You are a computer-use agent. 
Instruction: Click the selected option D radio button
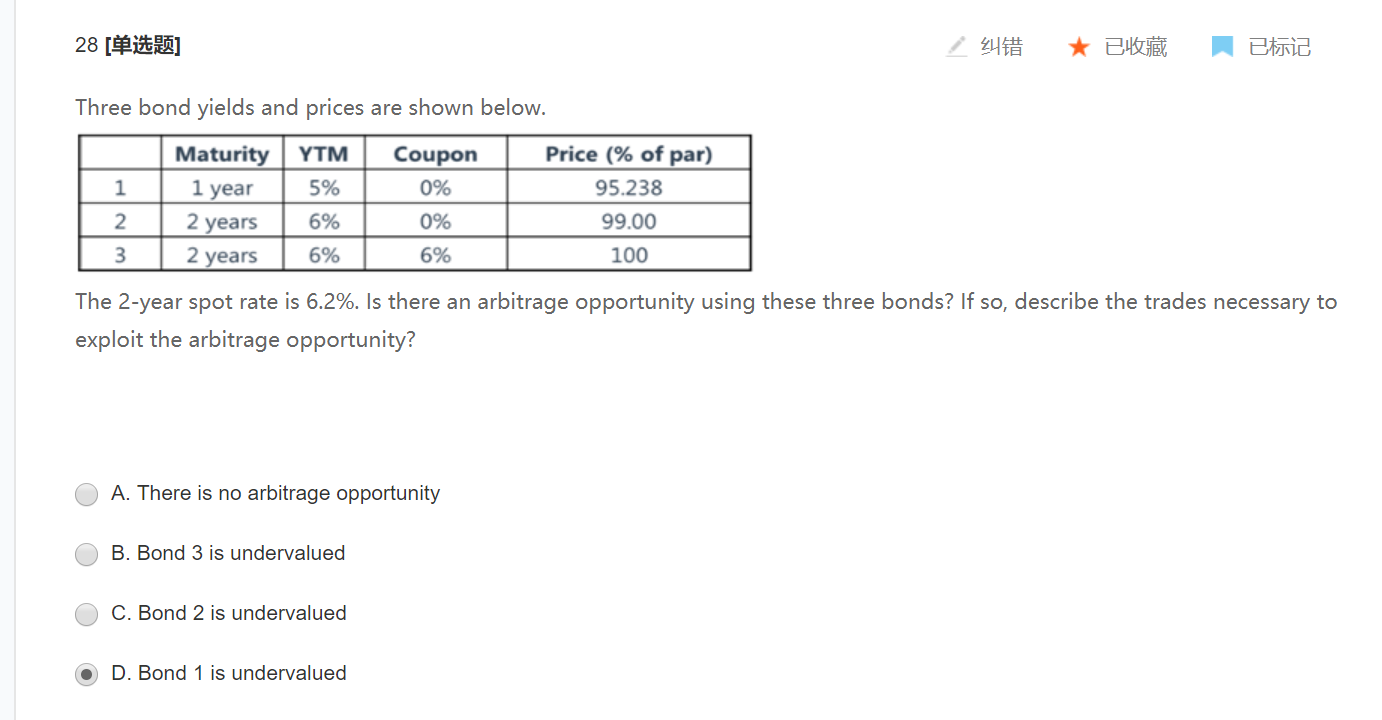[87, 674]
